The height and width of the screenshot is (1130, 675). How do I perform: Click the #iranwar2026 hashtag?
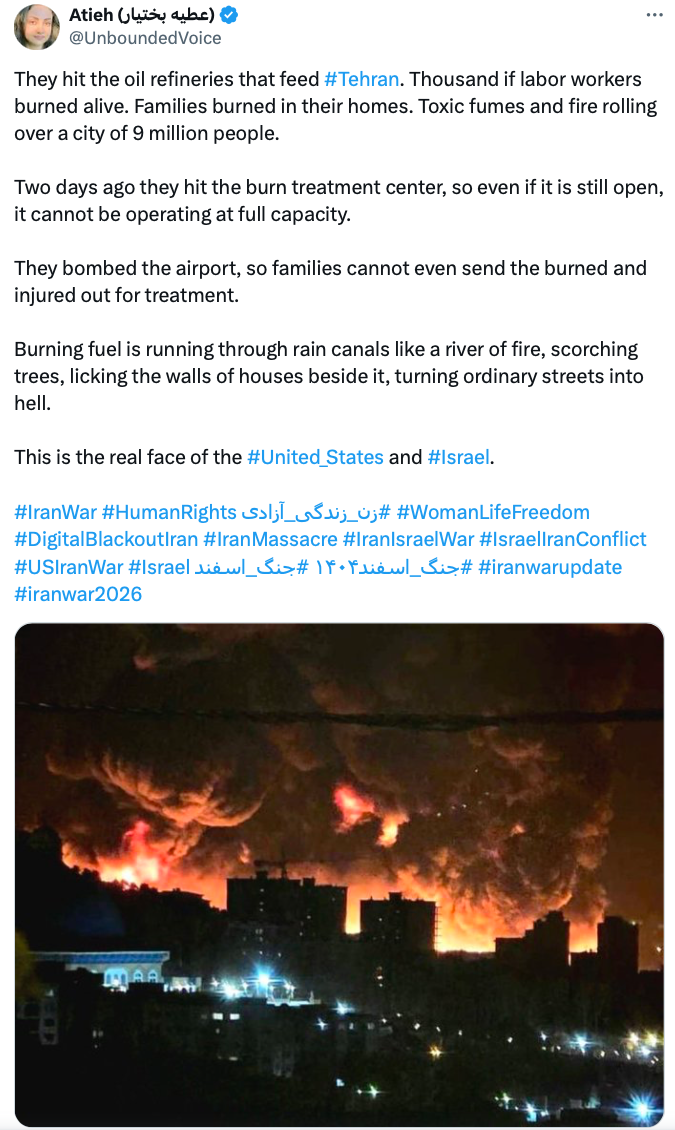pos(78,594)
